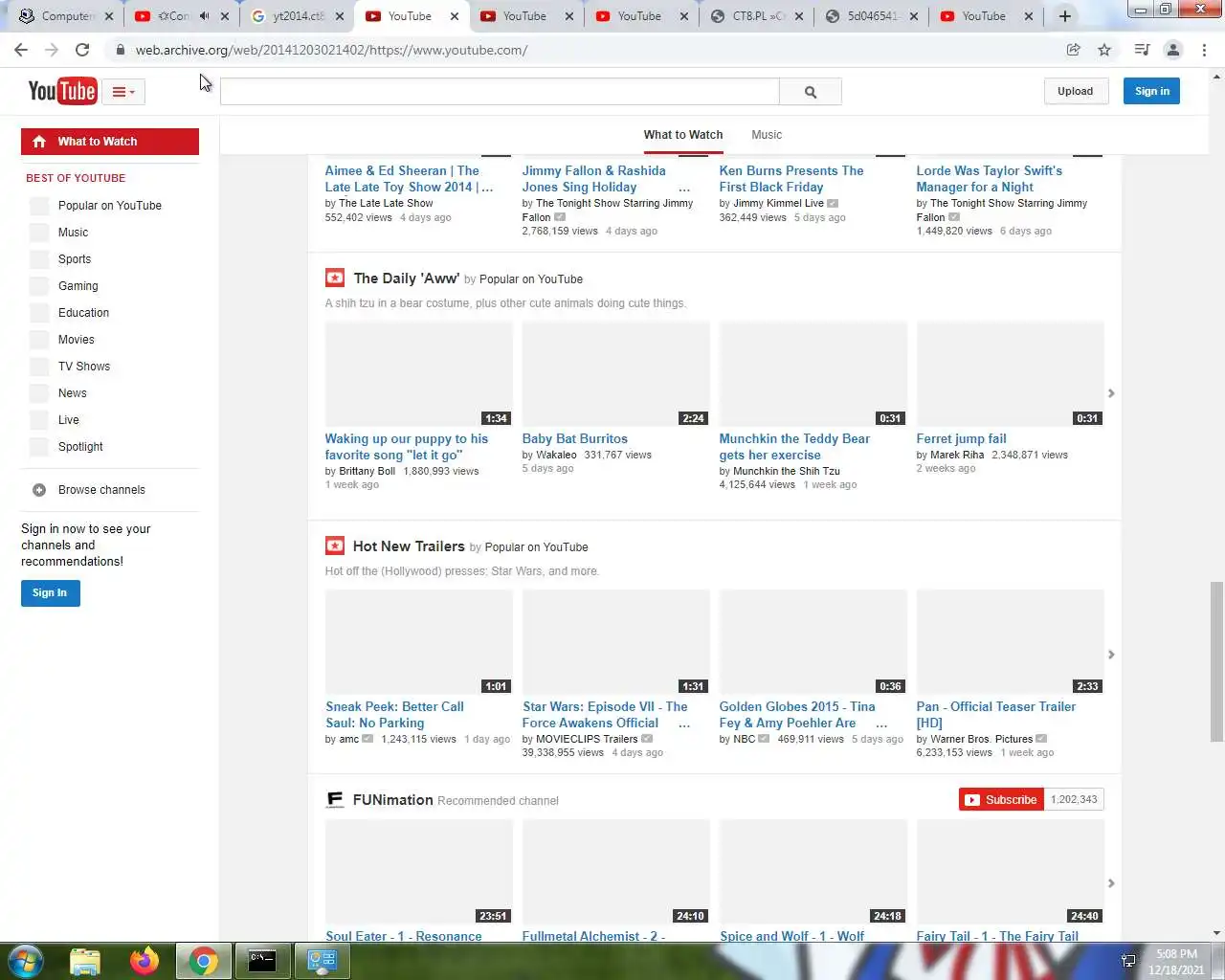Open the Education sidebar category
Screen dimensions: 1225x980
click(x=83, y=313)
